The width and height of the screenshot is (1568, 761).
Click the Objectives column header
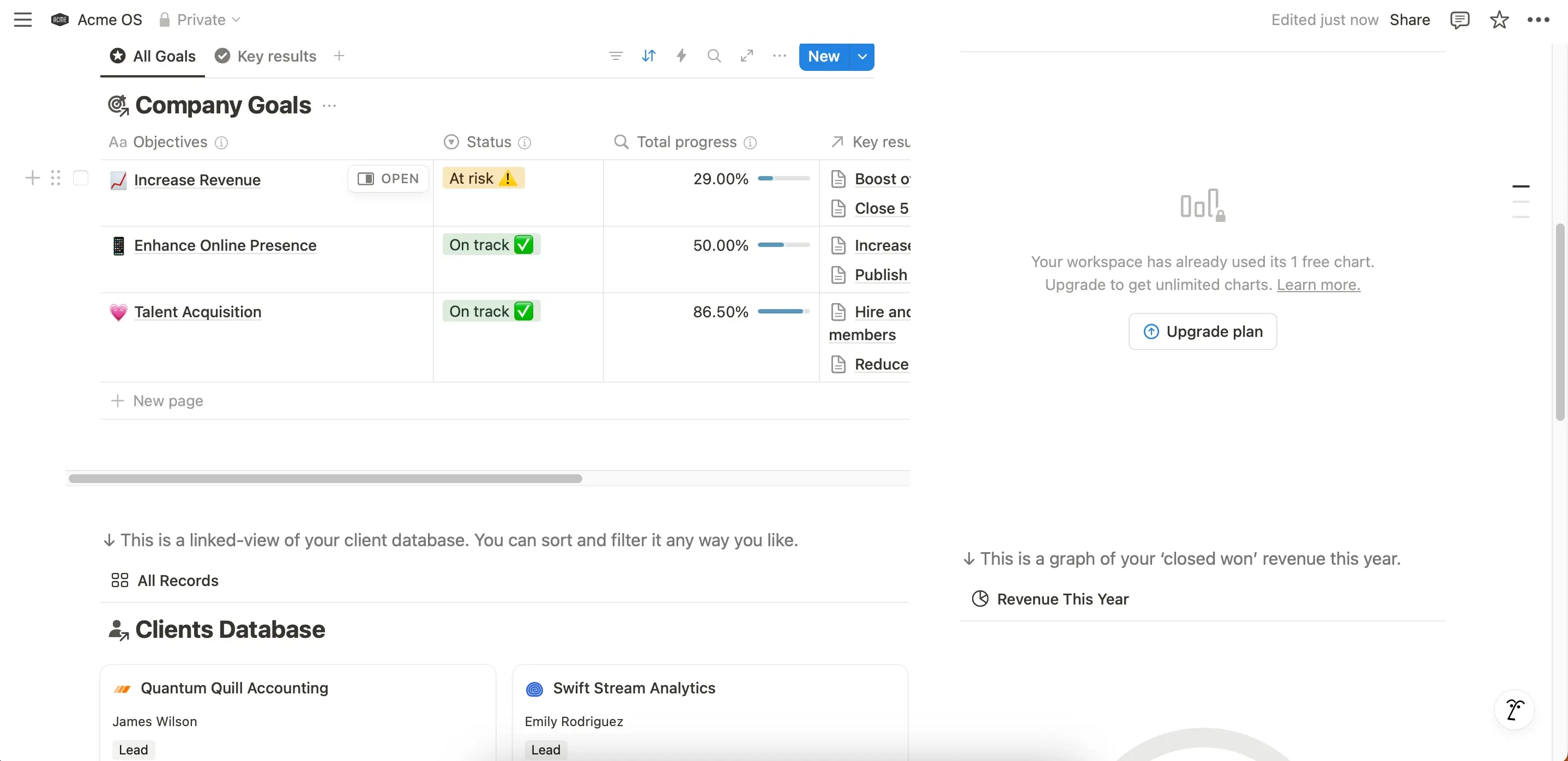pyautogui.click(x=268, y=142)
